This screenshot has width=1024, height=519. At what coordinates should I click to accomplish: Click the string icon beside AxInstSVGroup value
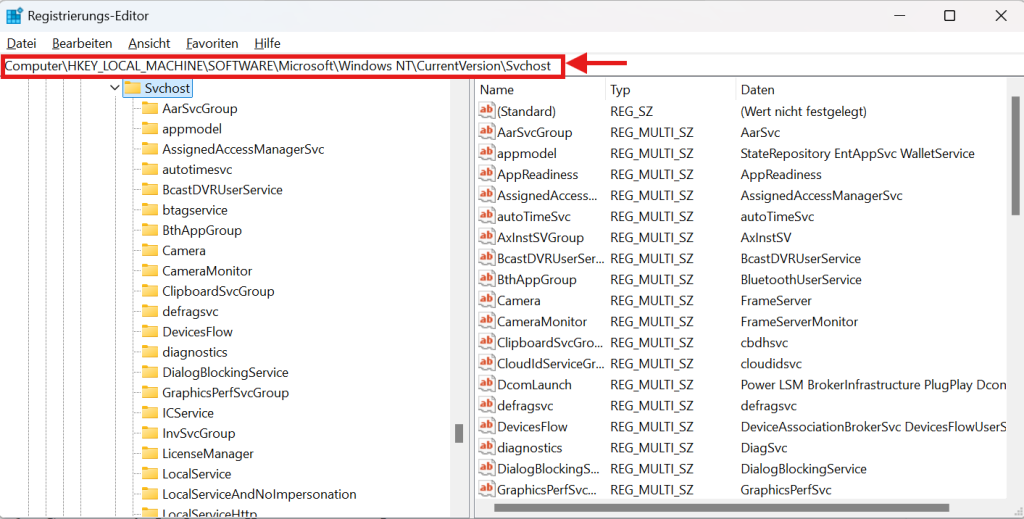coord(486,236)
